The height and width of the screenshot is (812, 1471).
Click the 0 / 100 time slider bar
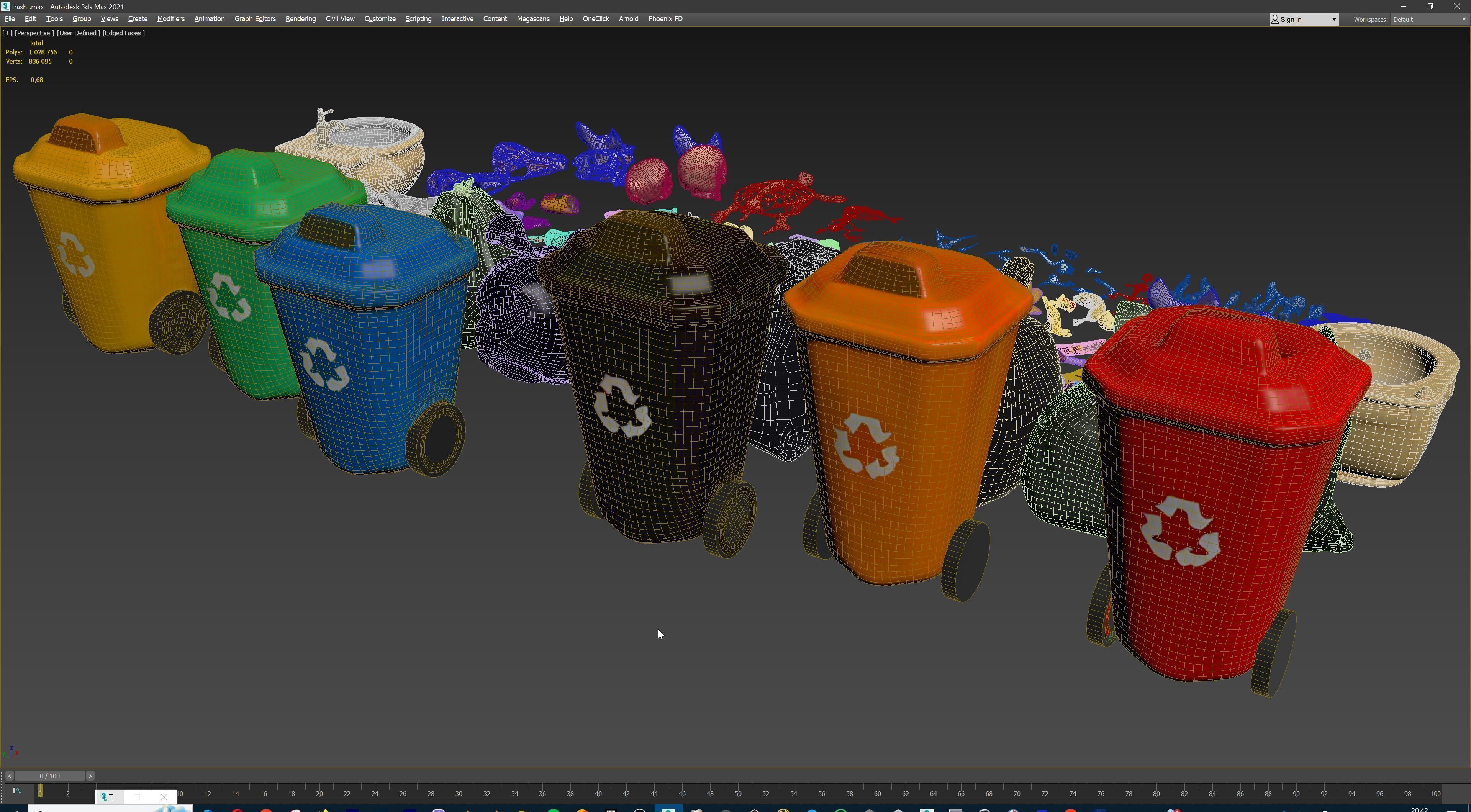[x=50, y=776]
